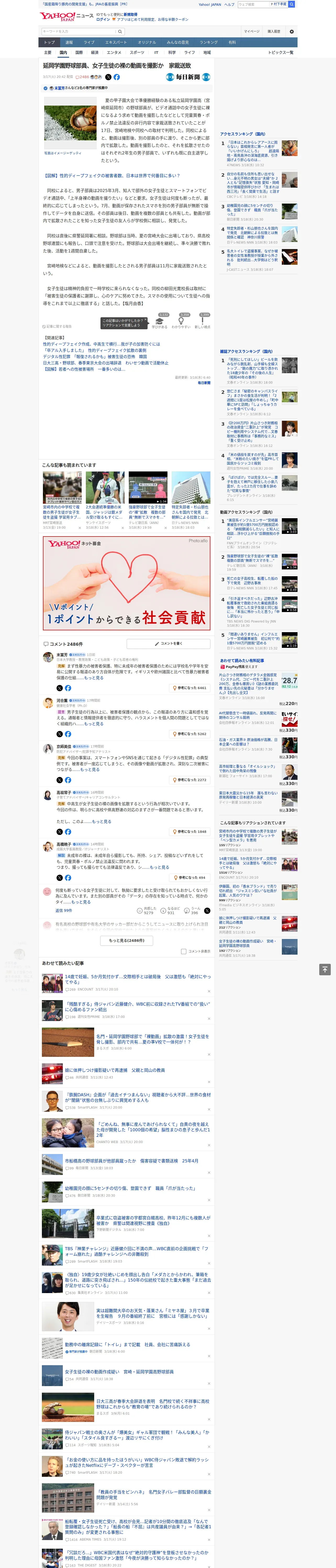The height and width of the screenshot is (1568, 336).
Task: Open the マイページ link
Action: pos(252,32)
